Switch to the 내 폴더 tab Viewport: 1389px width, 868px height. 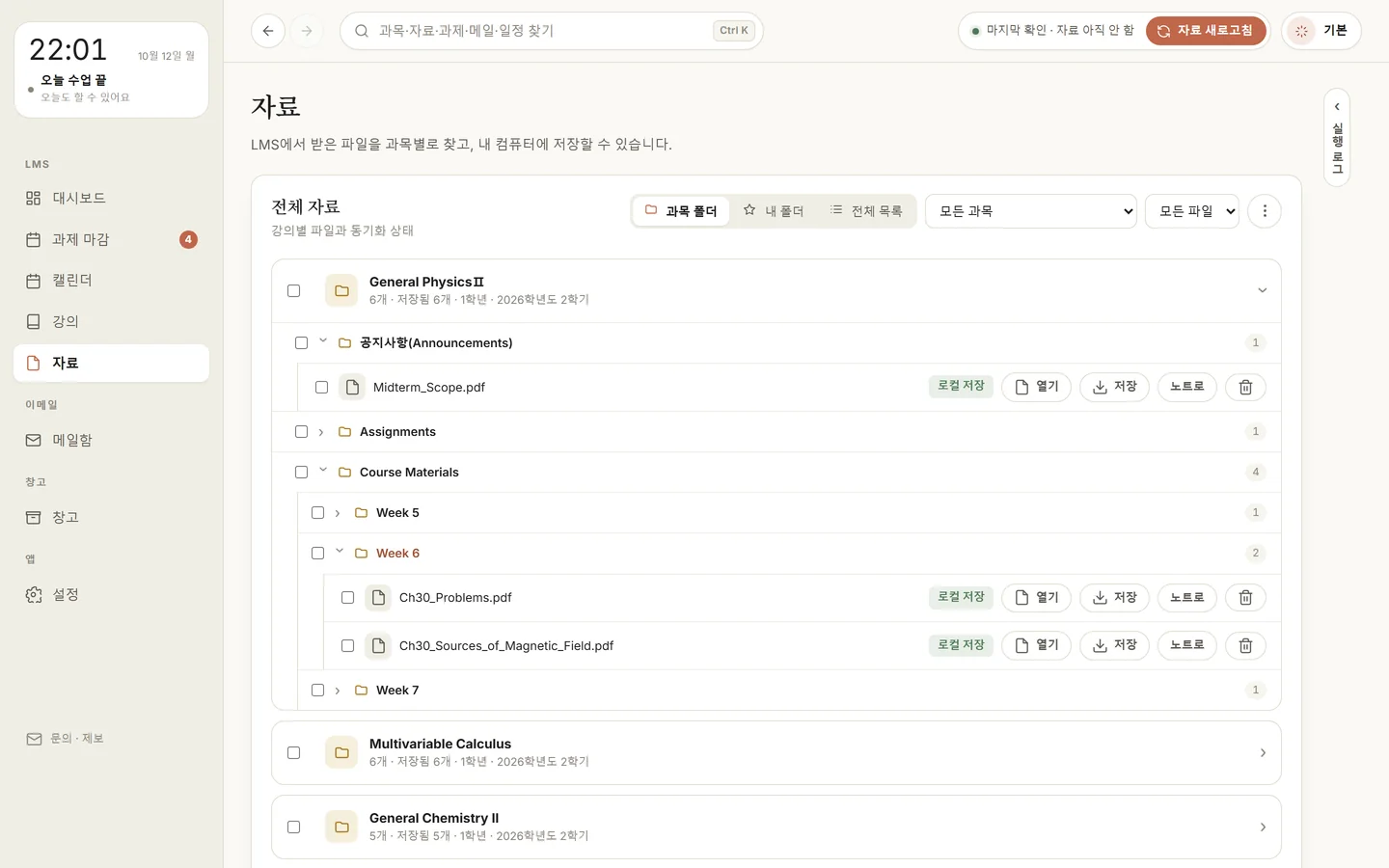(x=774, y=211)
